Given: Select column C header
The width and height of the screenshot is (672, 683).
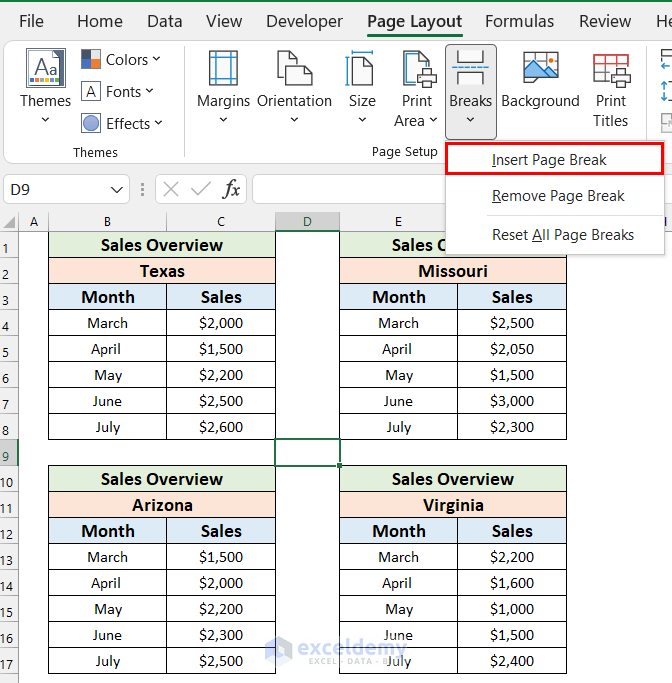Looking at the screenshot, I should point(221,222).
